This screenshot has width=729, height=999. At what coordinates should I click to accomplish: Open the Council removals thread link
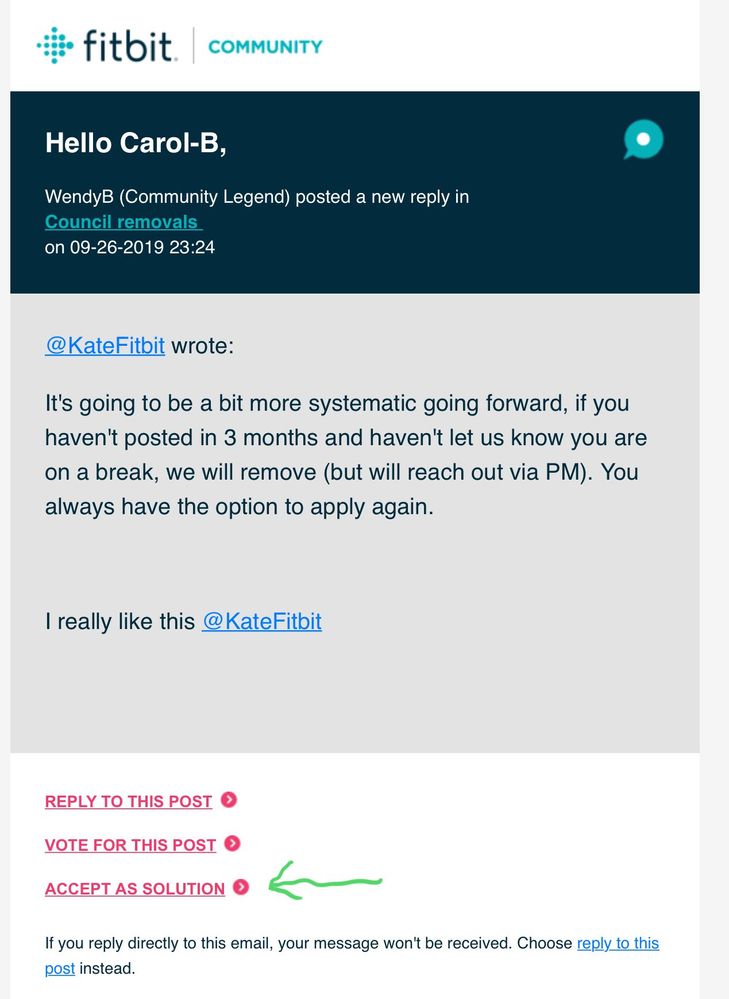point(124,222)
